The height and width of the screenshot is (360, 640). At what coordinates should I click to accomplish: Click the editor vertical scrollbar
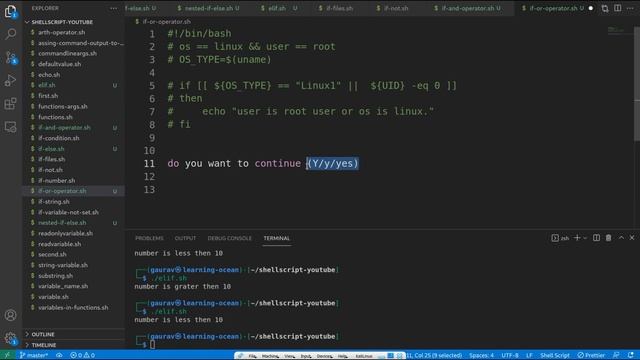[x=637, y=84]
